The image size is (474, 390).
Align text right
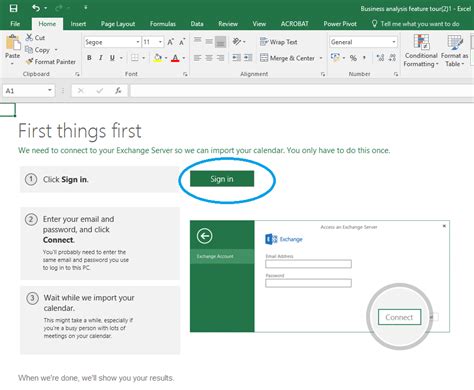pos(220,58)
